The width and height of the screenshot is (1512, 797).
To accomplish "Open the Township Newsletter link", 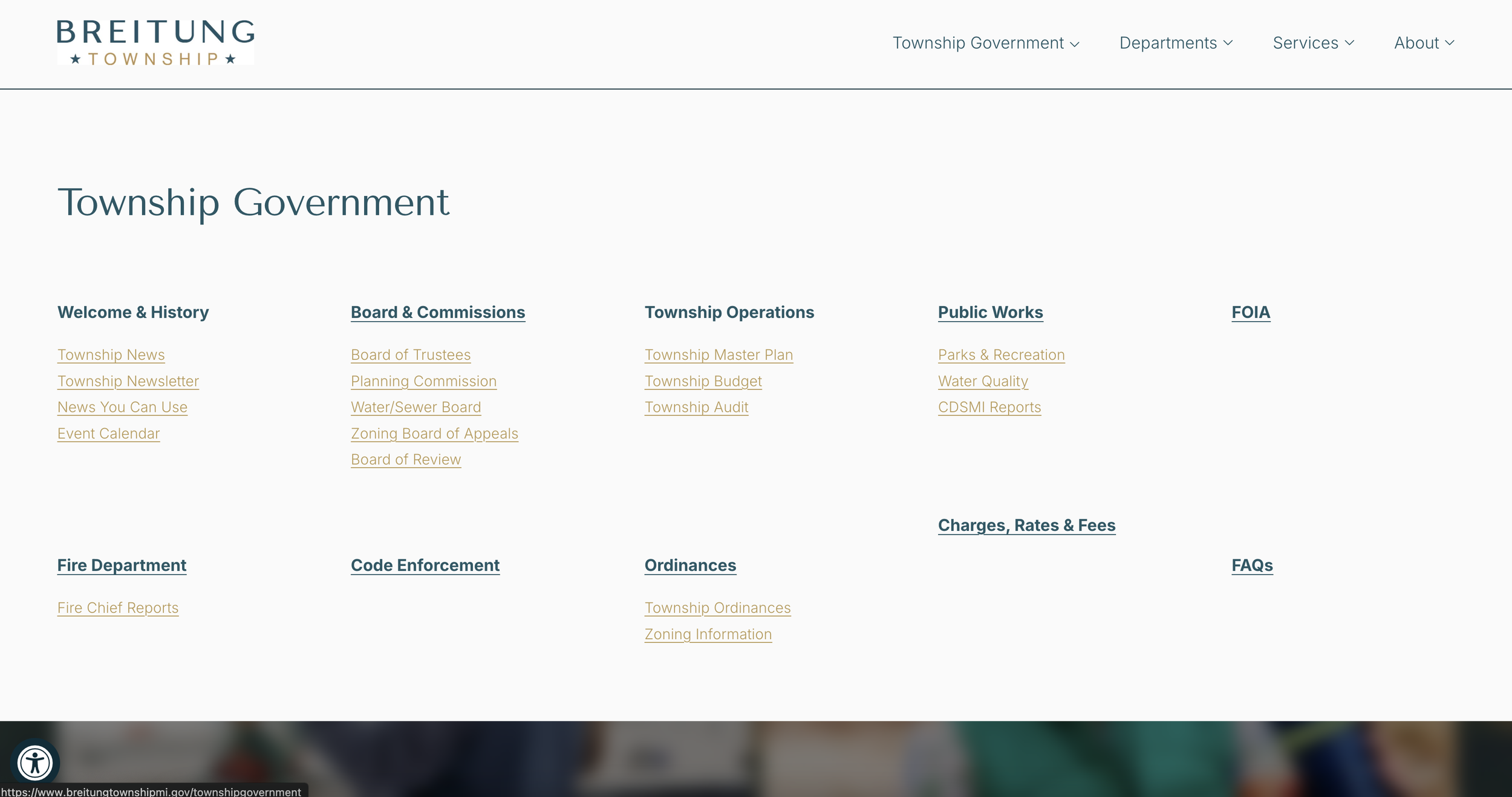I will pyautogui.click(x=128, y=382).
